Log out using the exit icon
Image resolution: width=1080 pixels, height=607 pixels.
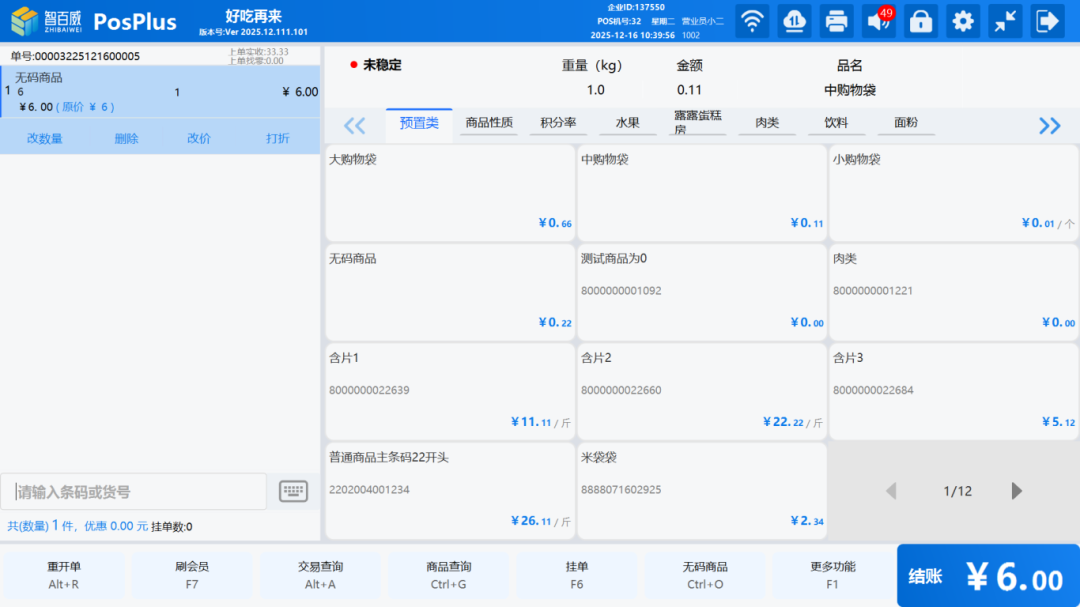click(1047, 21)
